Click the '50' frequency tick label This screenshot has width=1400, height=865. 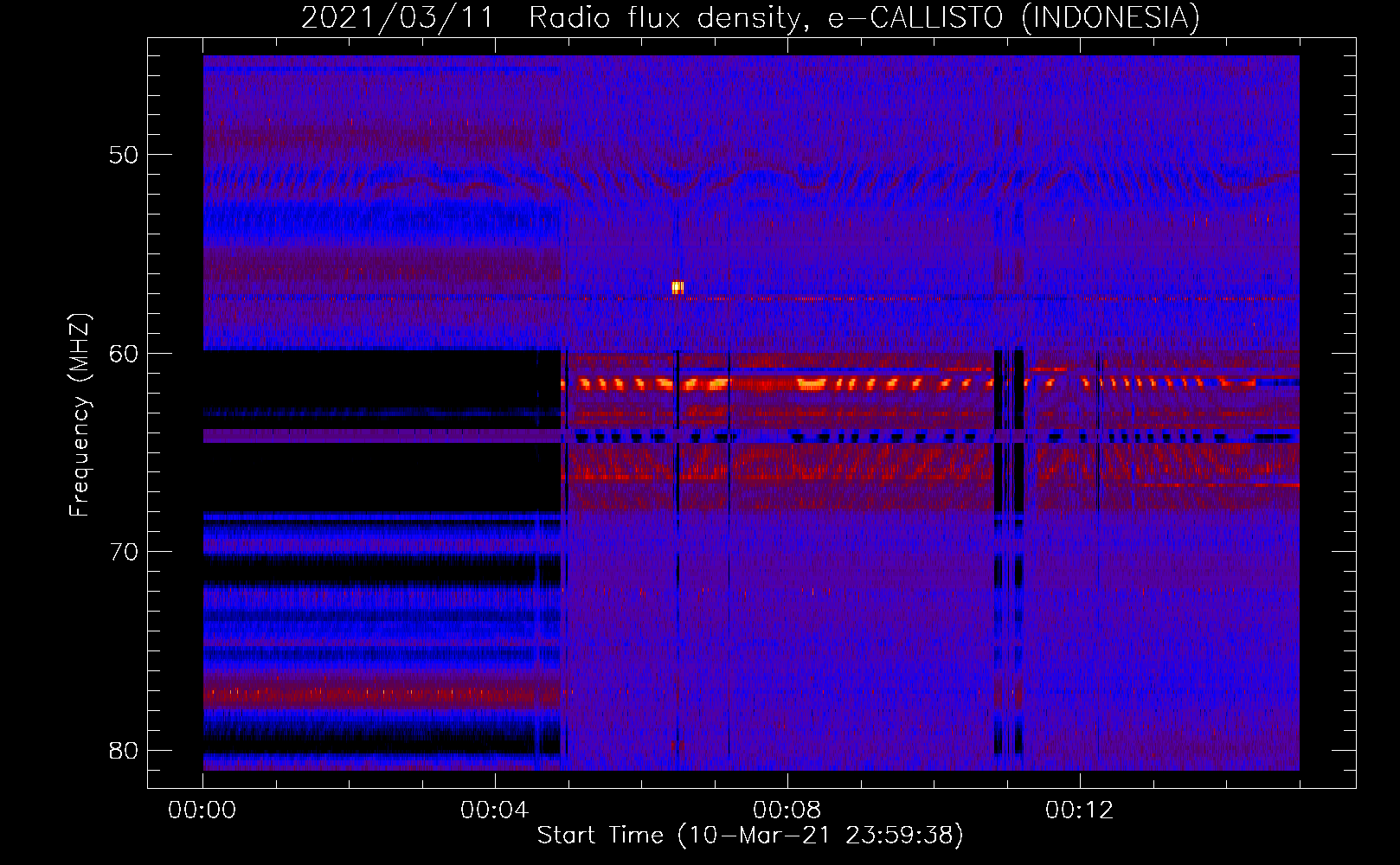[124, 155]
